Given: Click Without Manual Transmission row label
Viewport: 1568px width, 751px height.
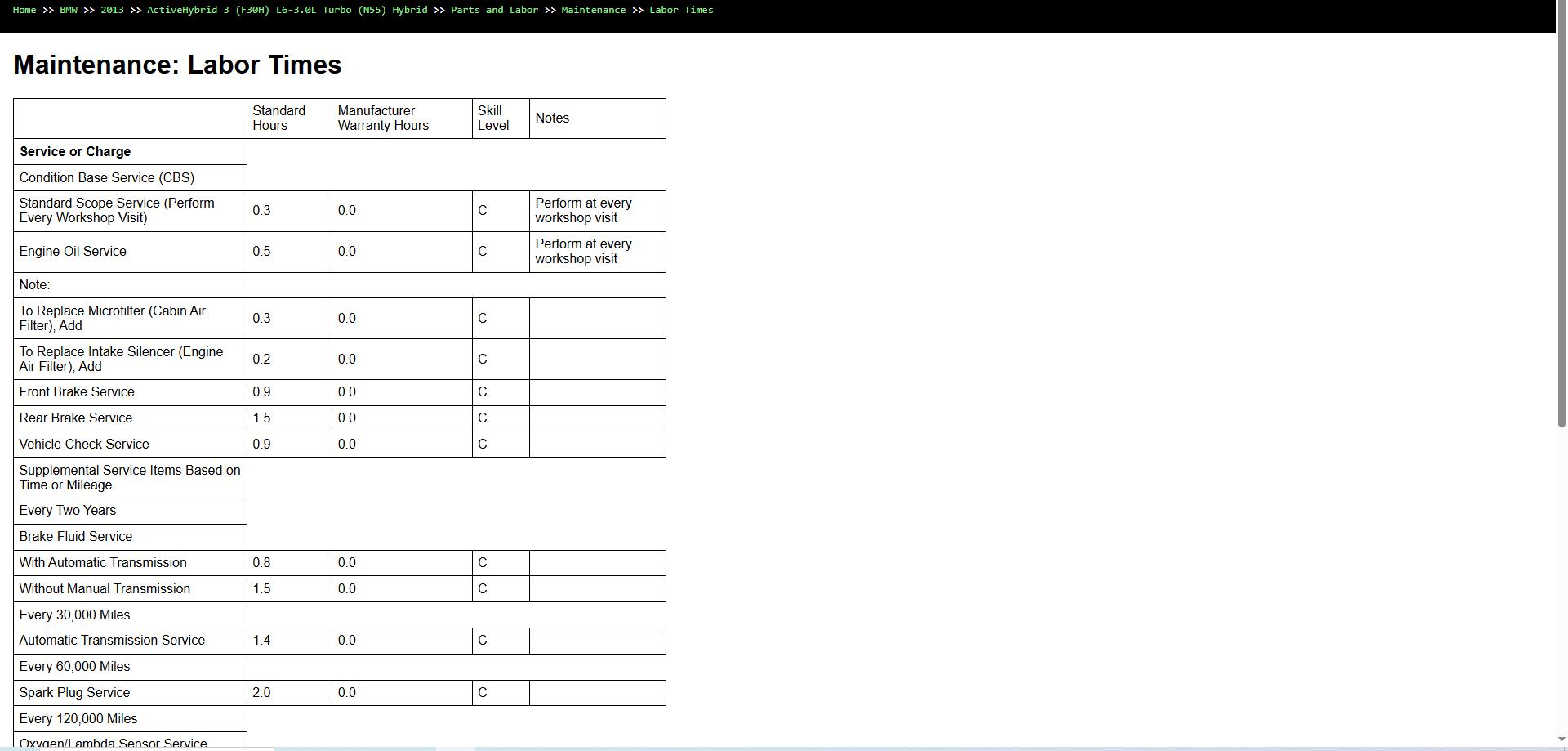Looking at the screenshot, I should [x=130, y=589].
